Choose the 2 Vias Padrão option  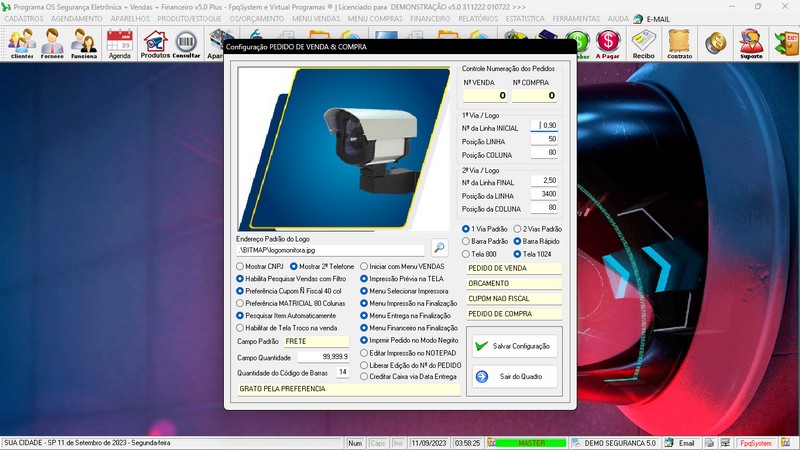518,229
